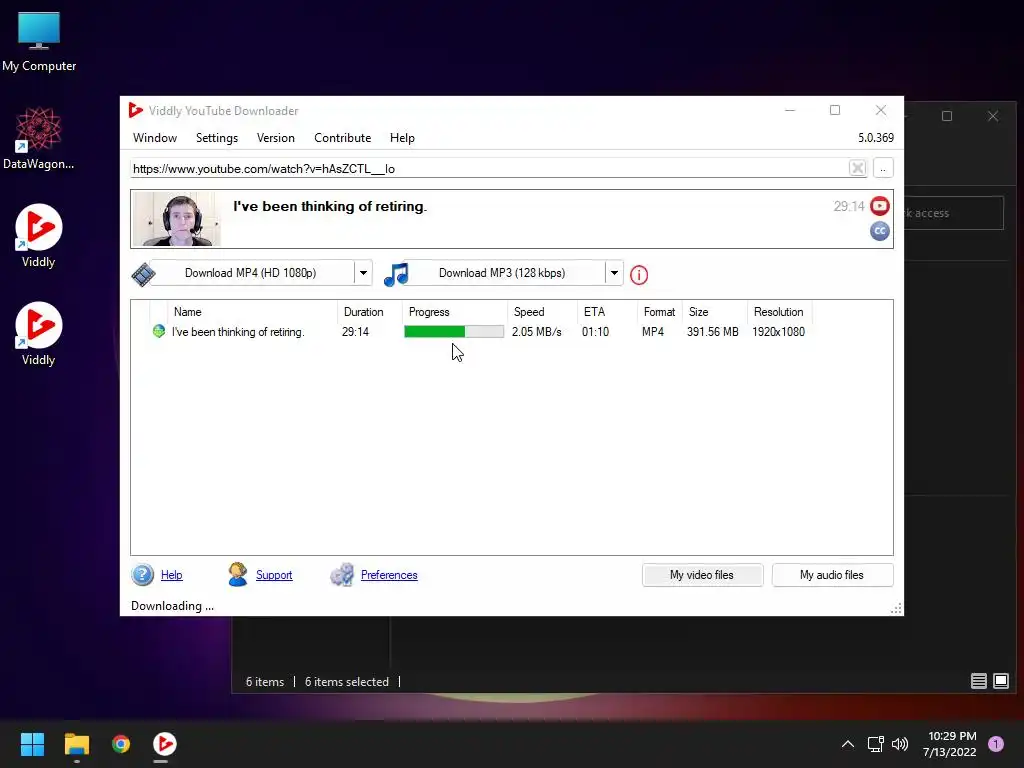The height and width of the screenshot is (768, 1024).
Task: Open the DataWagon desktop shortcut
Action: click(39, 138)
